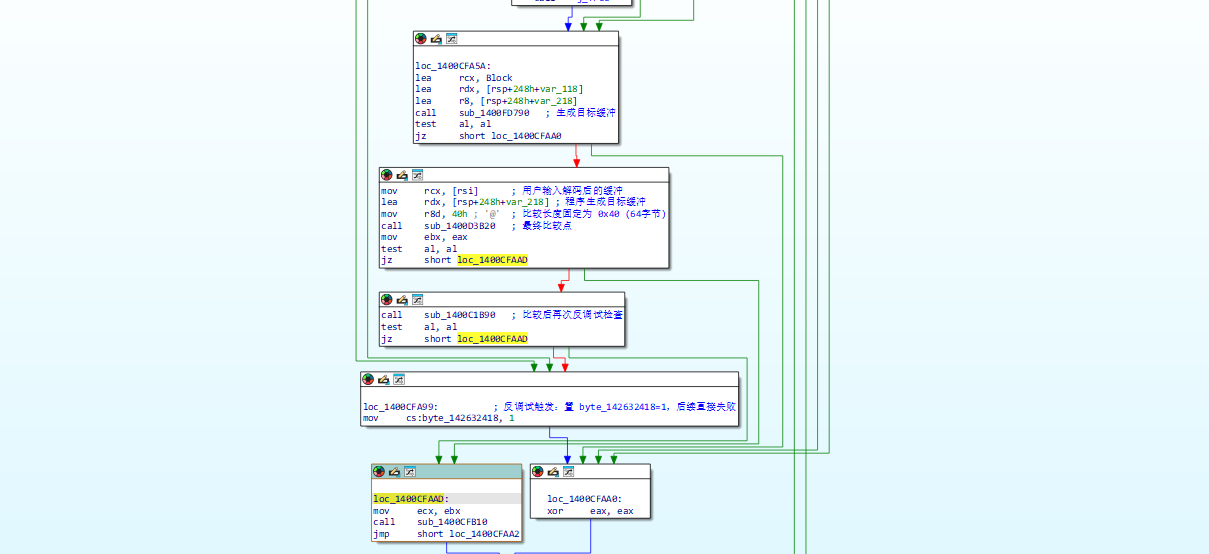Click the pencil icon on loc_1400CFA99 node
Screen dimensions: 1209x554
[x=384, y=380]
